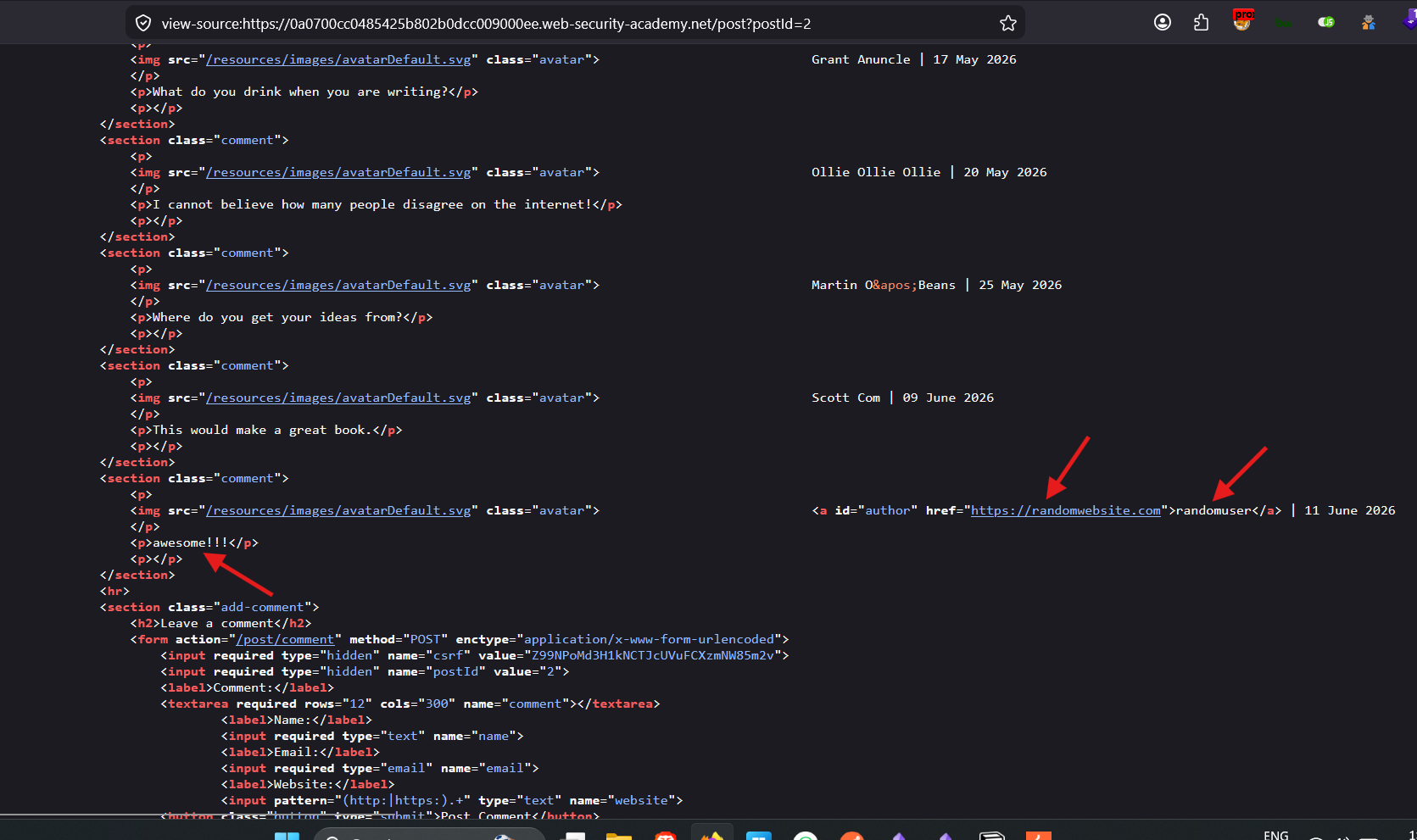Click the csrf token value text
1417x840 pixels.
click(x=653, y=655)
